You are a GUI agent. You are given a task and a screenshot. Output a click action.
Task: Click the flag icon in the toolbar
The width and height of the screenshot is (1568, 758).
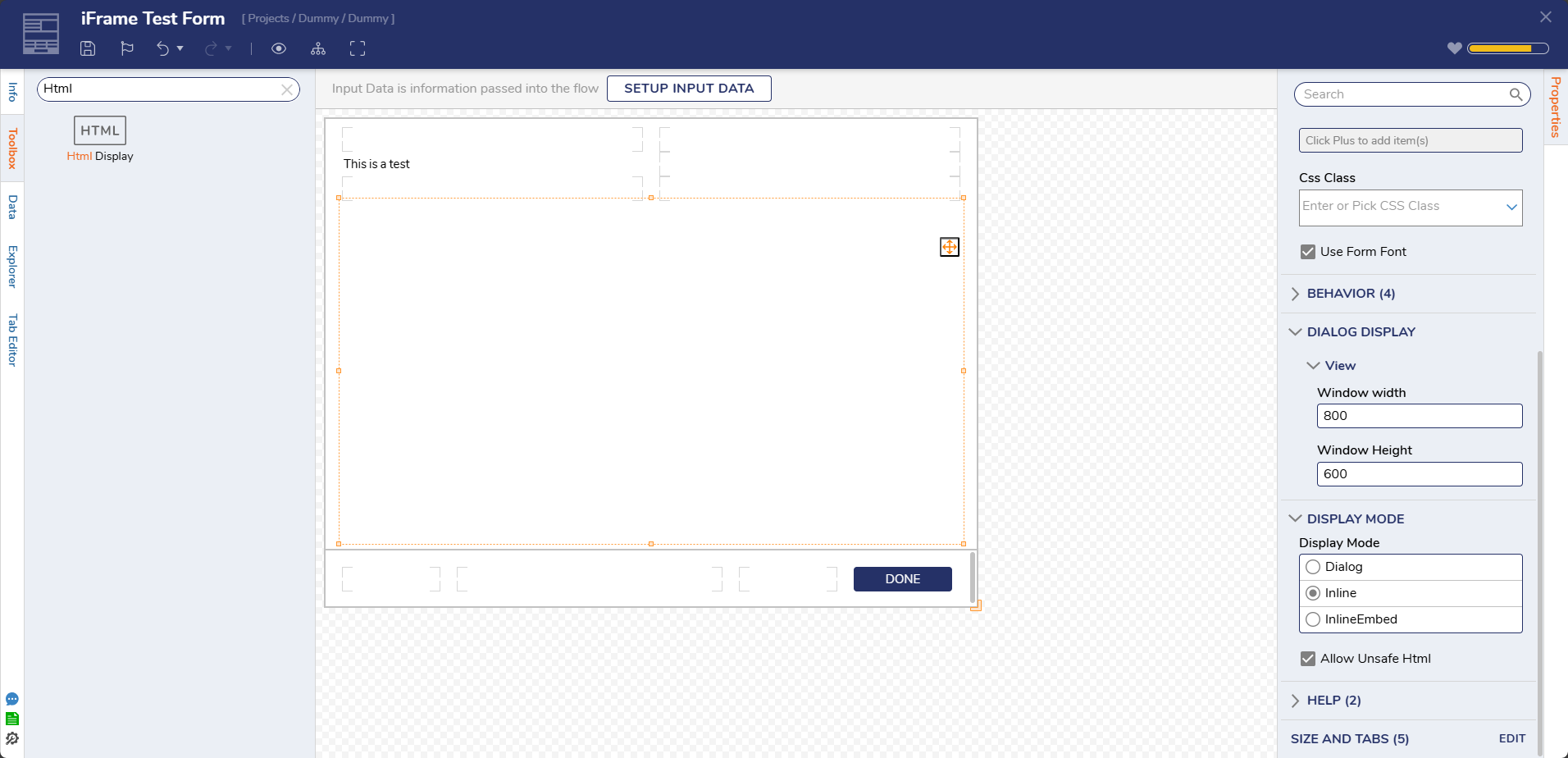pyautogui.click(x=127, y=48)
